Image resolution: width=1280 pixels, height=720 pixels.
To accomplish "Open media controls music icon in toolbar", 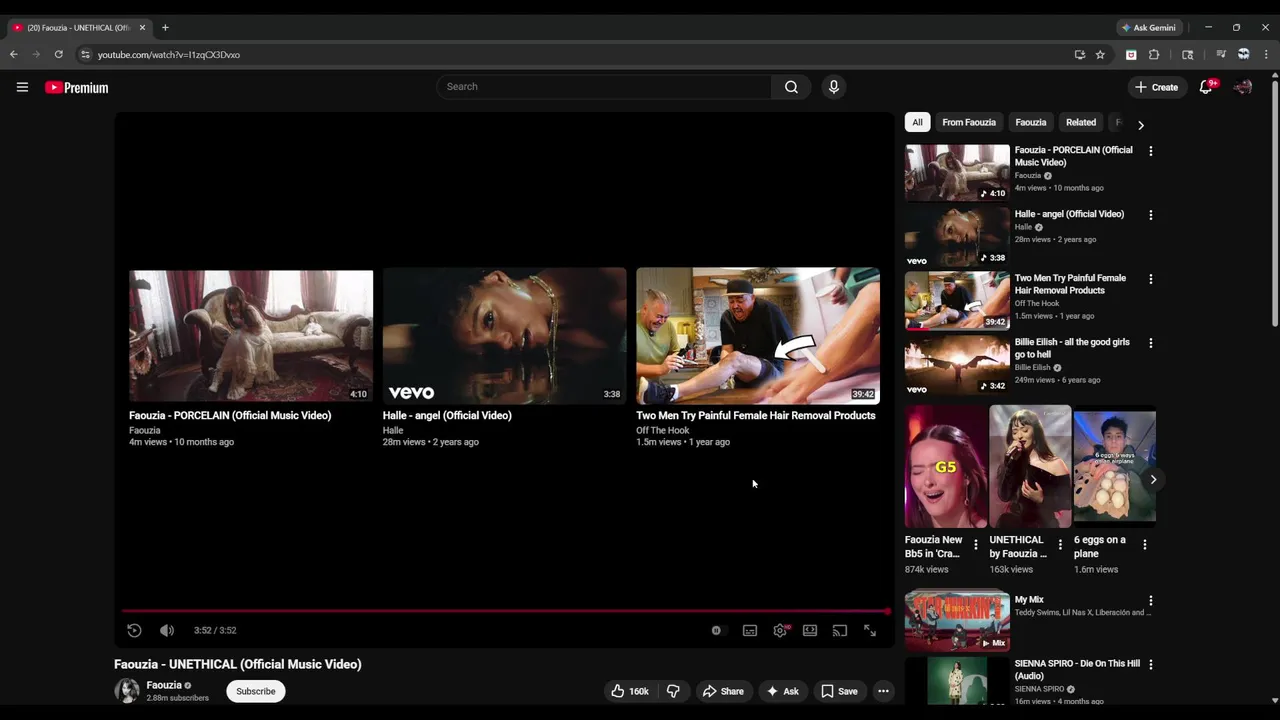I will point(1221,55).
